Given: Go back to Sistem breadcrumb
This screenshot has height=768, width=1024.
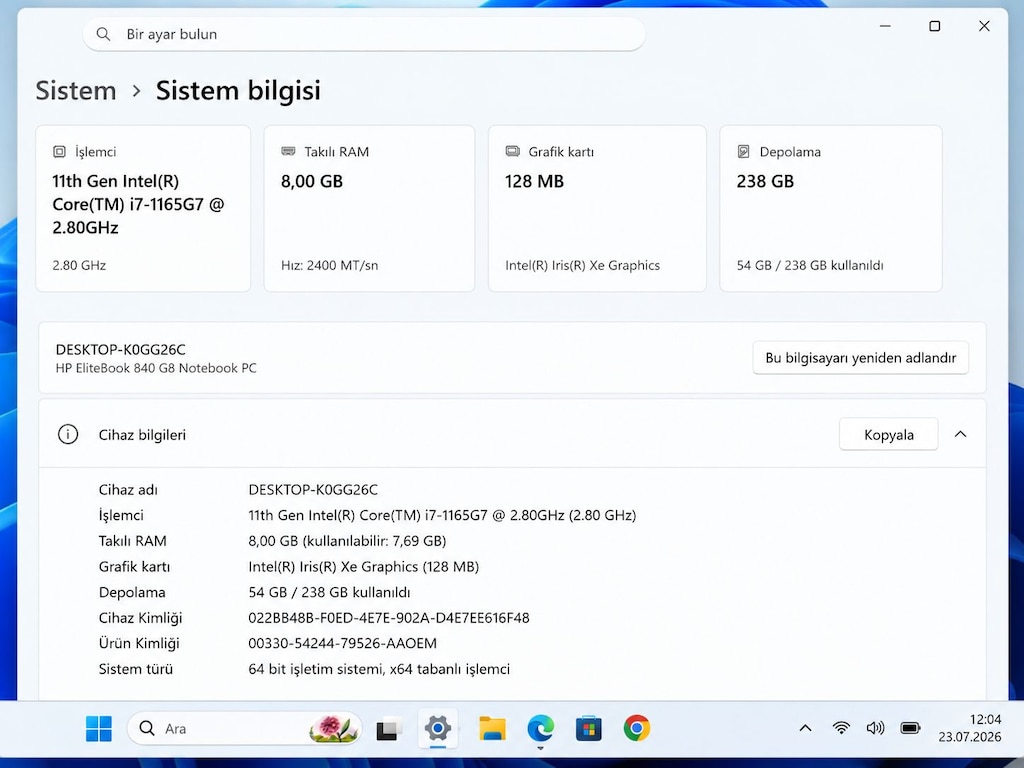Looking at the screenshot, I should [x=76, y=90].
